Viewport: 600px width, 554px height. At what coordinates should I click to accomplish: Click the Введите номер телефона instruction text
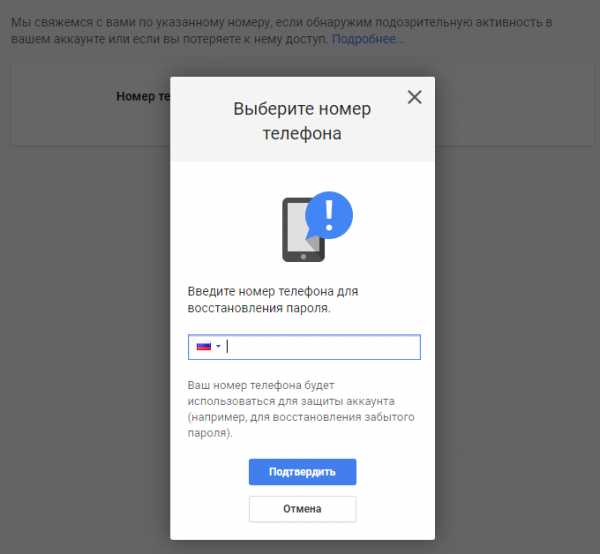tap(273, 300)
